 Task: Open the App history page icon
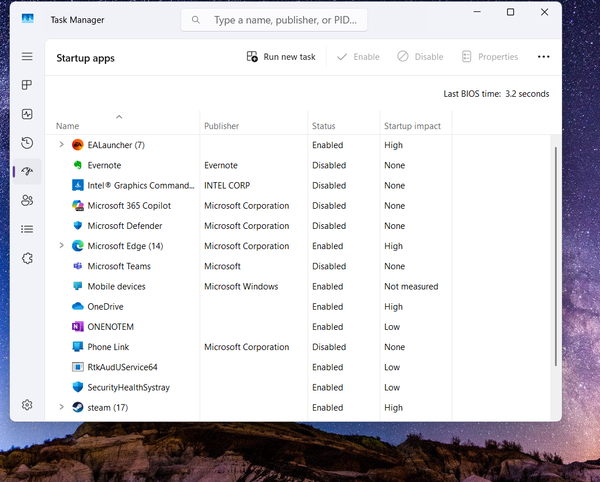tap(27, 143)
